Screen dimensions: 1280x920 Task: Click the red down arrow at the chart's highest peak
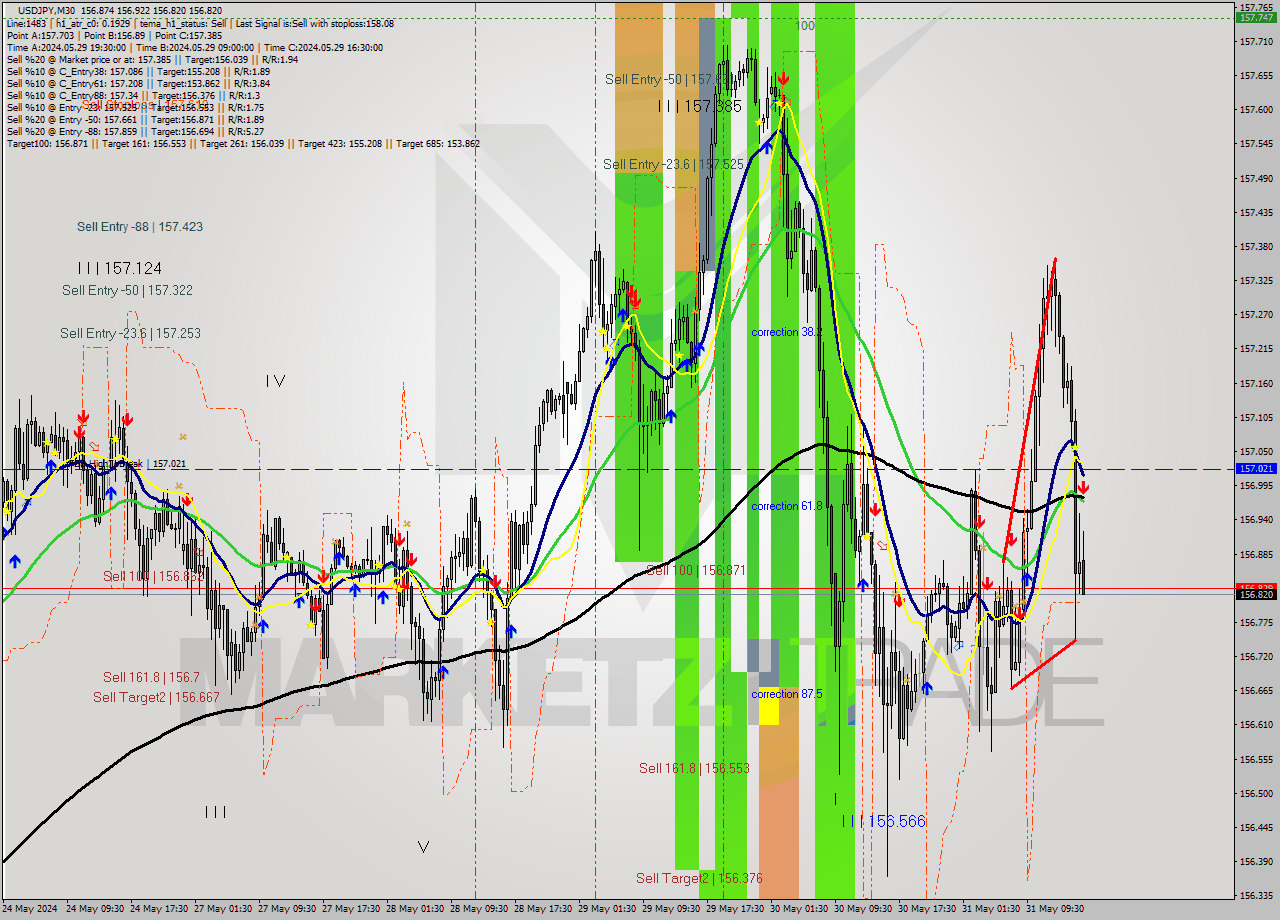783,77
